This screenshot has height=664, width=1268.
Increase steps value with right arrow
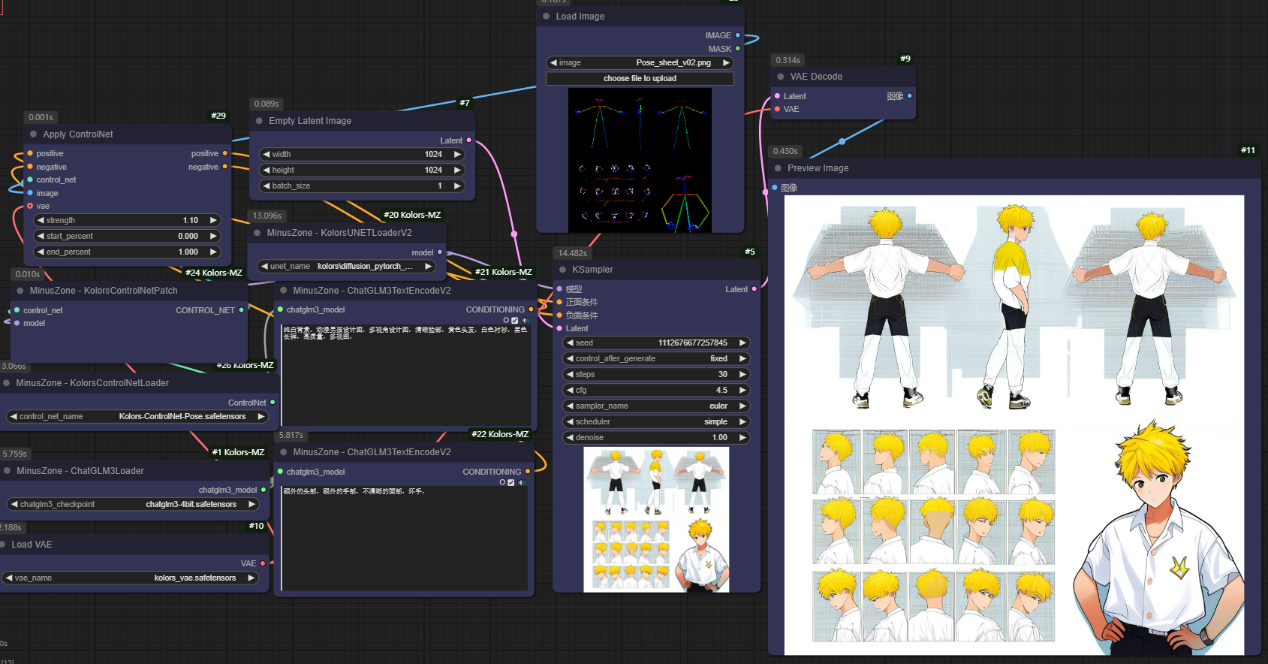[x=742, y=374]
